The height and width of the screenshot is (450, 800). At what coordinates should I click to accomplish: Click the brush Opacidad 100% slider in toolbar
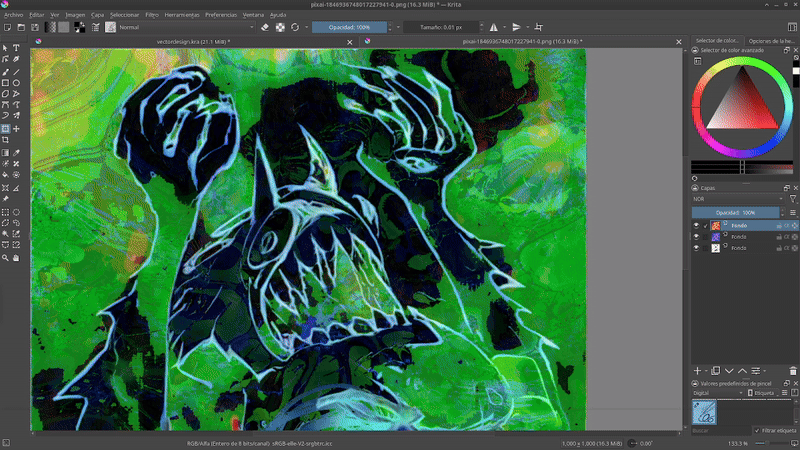point(349,27)
